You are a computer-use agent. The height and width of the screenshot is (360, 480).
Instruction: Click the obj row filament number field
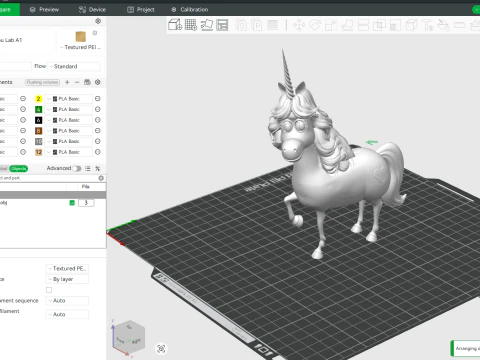[x=86, y=203]
